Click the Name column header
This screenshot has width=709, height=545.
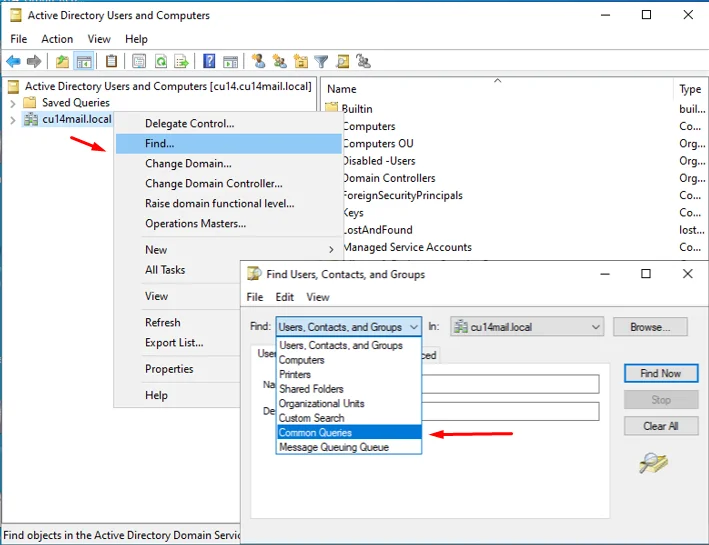point(497,89)
